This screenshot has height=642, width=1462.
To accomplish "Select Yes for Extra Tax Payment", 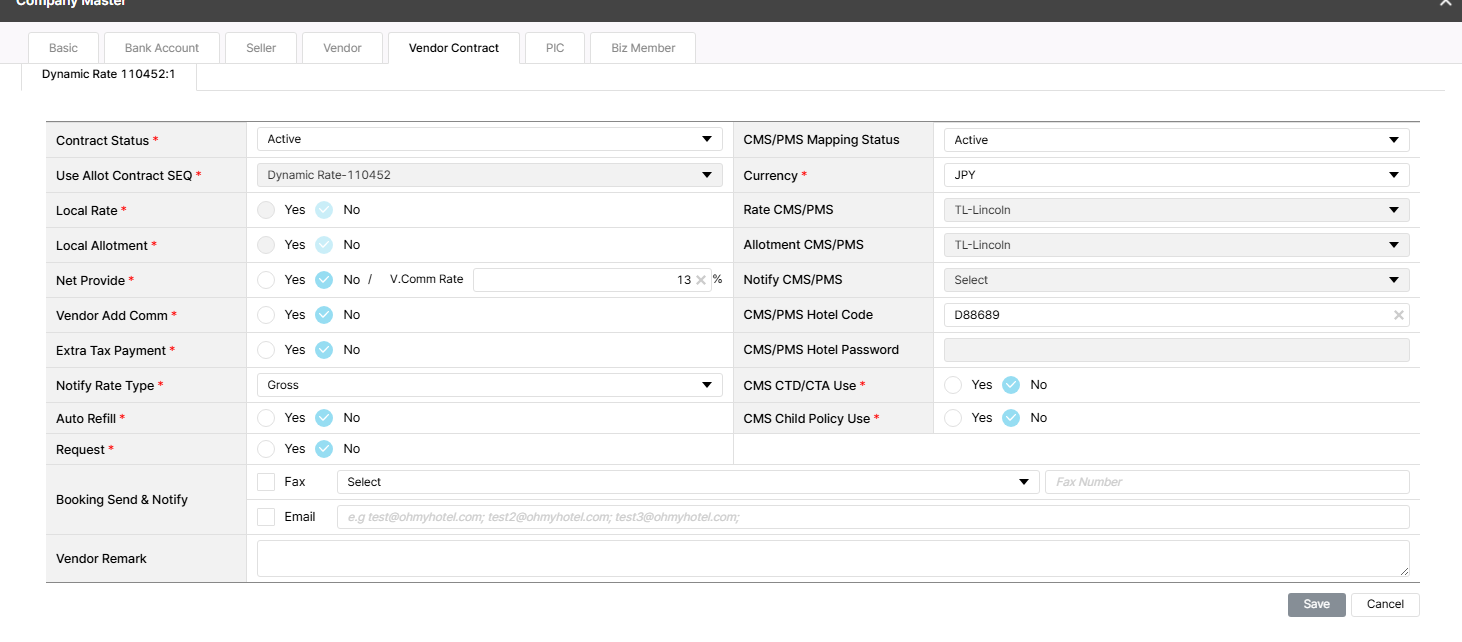I will (x=266, y=350).
